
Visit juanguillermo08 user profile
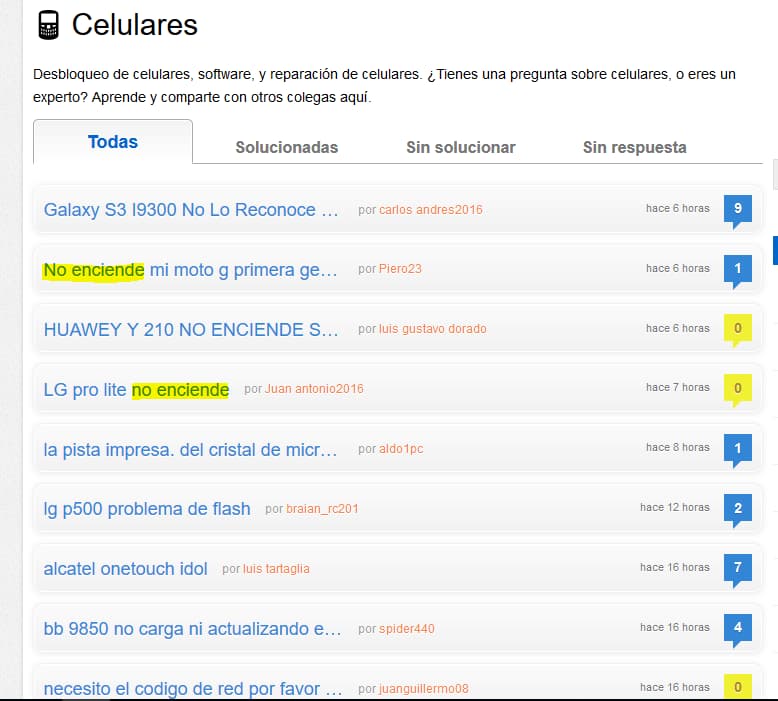(x=424, y=689)
